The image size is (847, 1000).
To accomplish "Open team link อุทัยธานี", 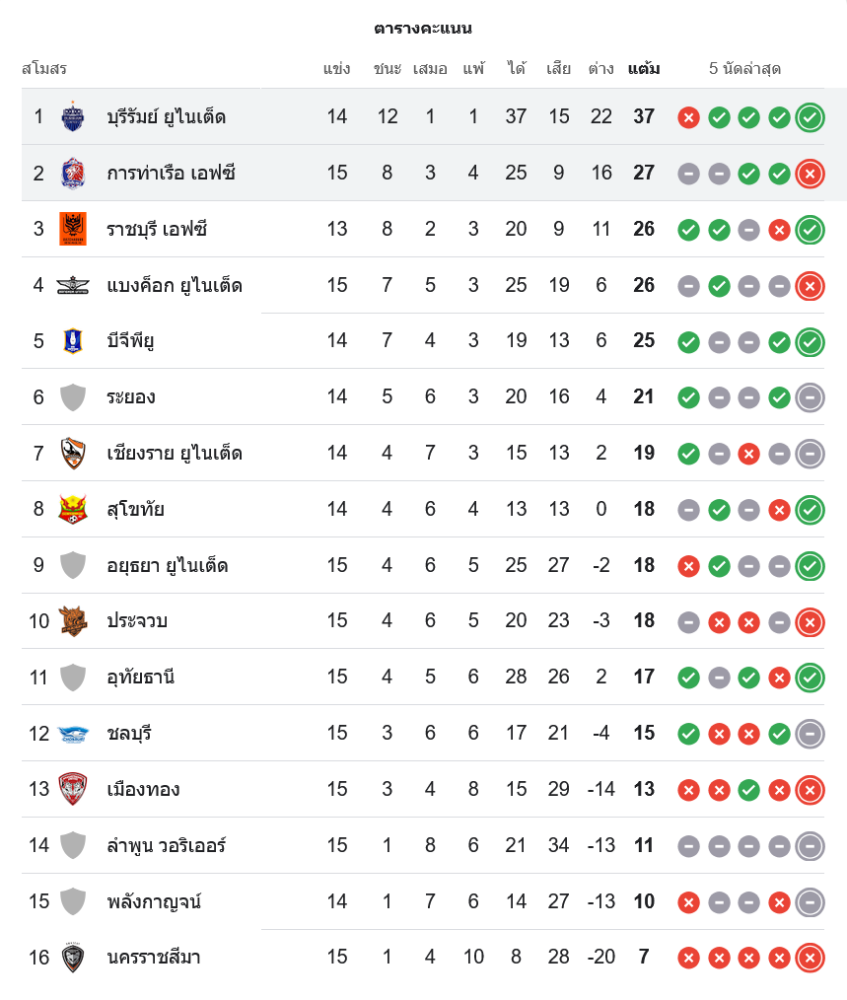I will click(141, 677).
